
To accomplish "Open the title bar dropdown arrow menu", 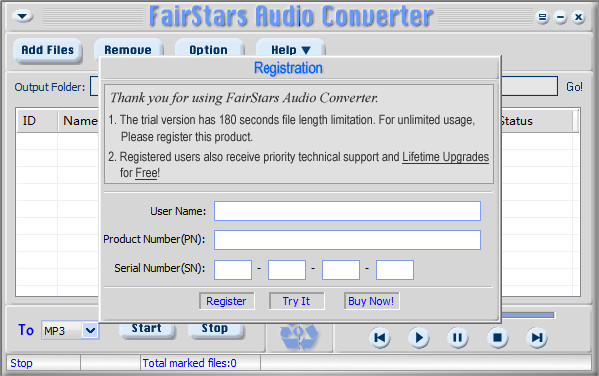I will pyautogui.click(x=23, y=16).
